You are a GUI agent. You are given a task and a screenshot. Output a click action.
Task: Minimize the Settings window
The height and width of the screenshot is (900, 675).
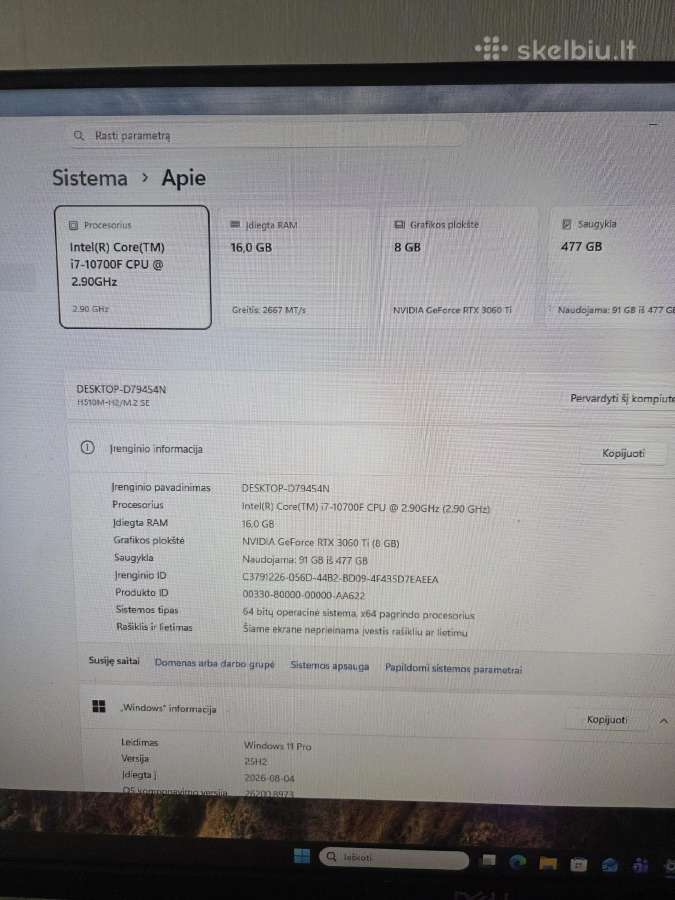click(x=653, y=124)
